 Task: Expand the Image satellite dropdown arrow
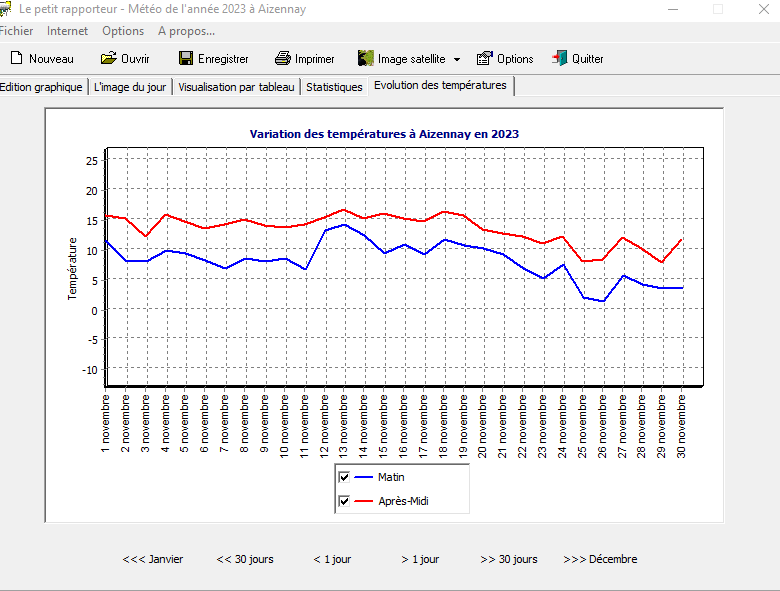pyautogui.click(x=457, y=59)
